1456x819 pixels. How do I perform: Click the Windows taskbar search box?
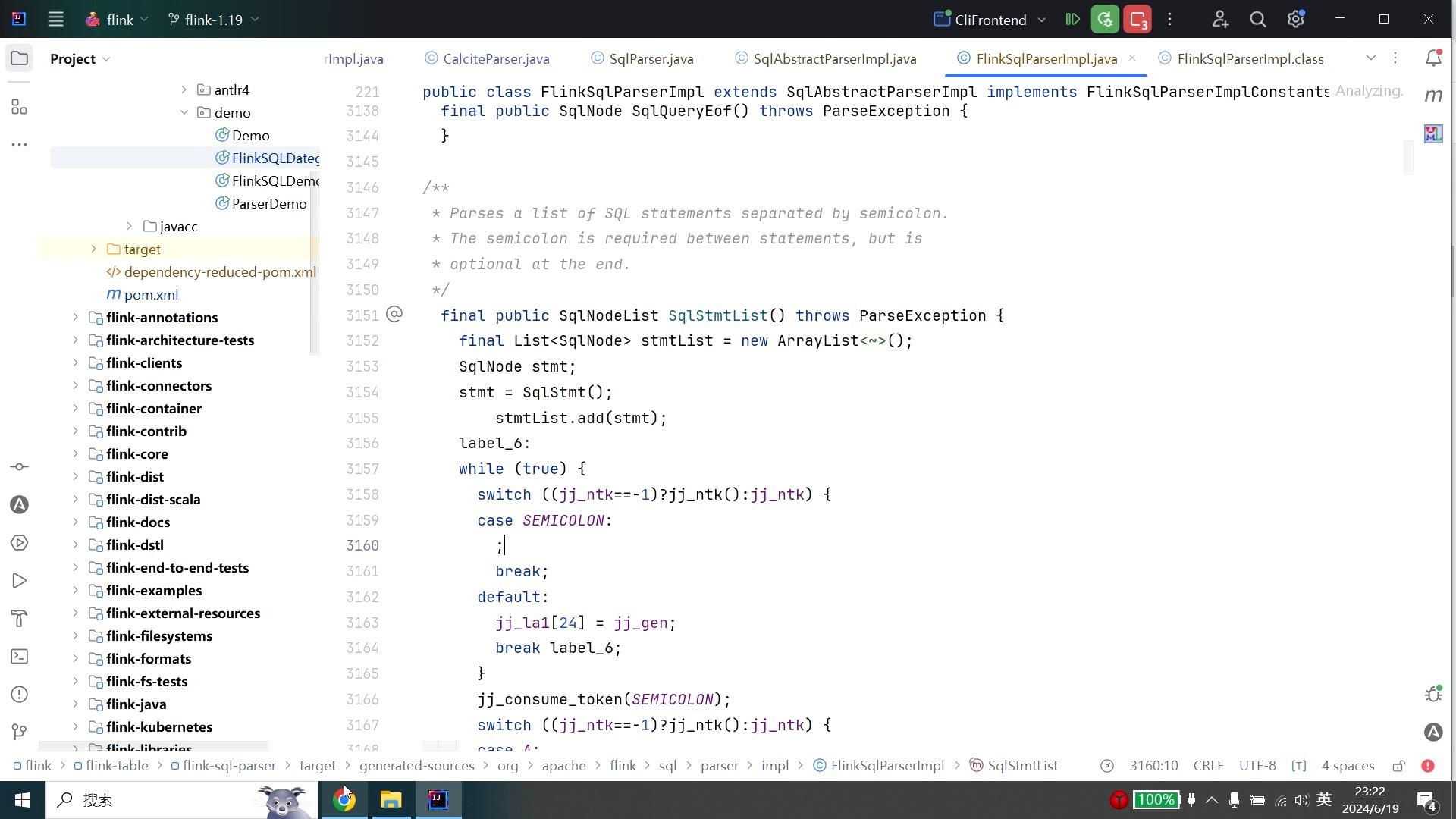[x=182, y=800]
